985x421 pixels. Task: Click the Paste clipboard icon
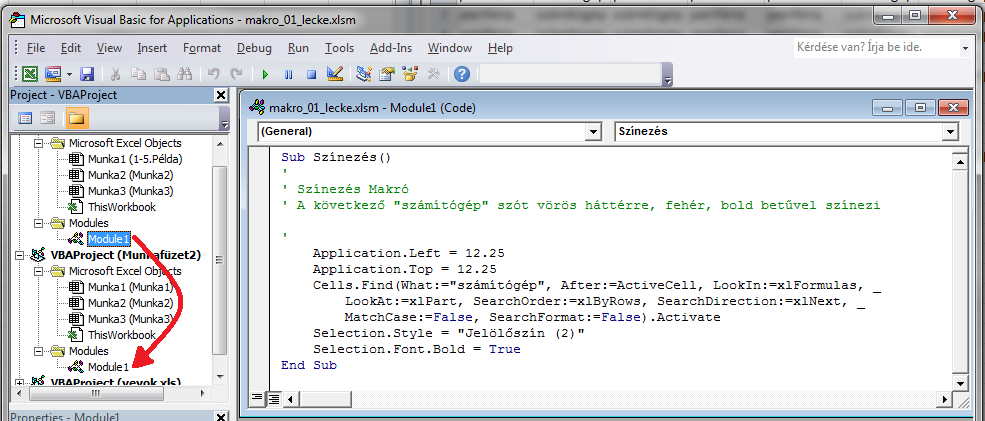[161, 74]
